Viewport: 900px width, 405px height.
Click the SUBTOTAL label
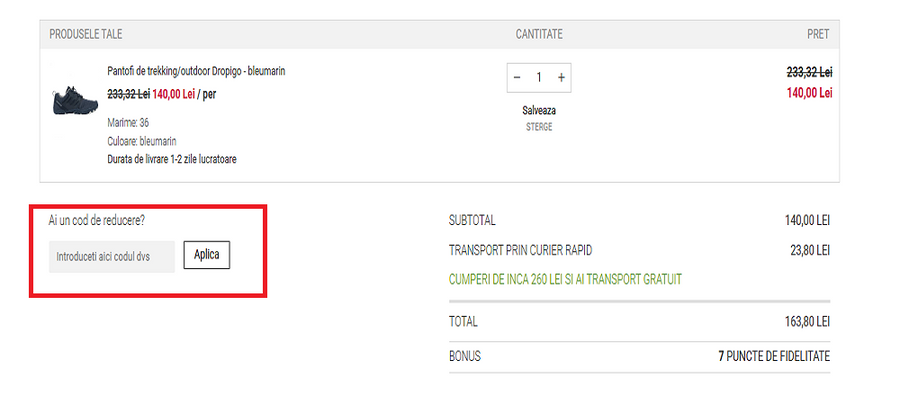point(472,221)
